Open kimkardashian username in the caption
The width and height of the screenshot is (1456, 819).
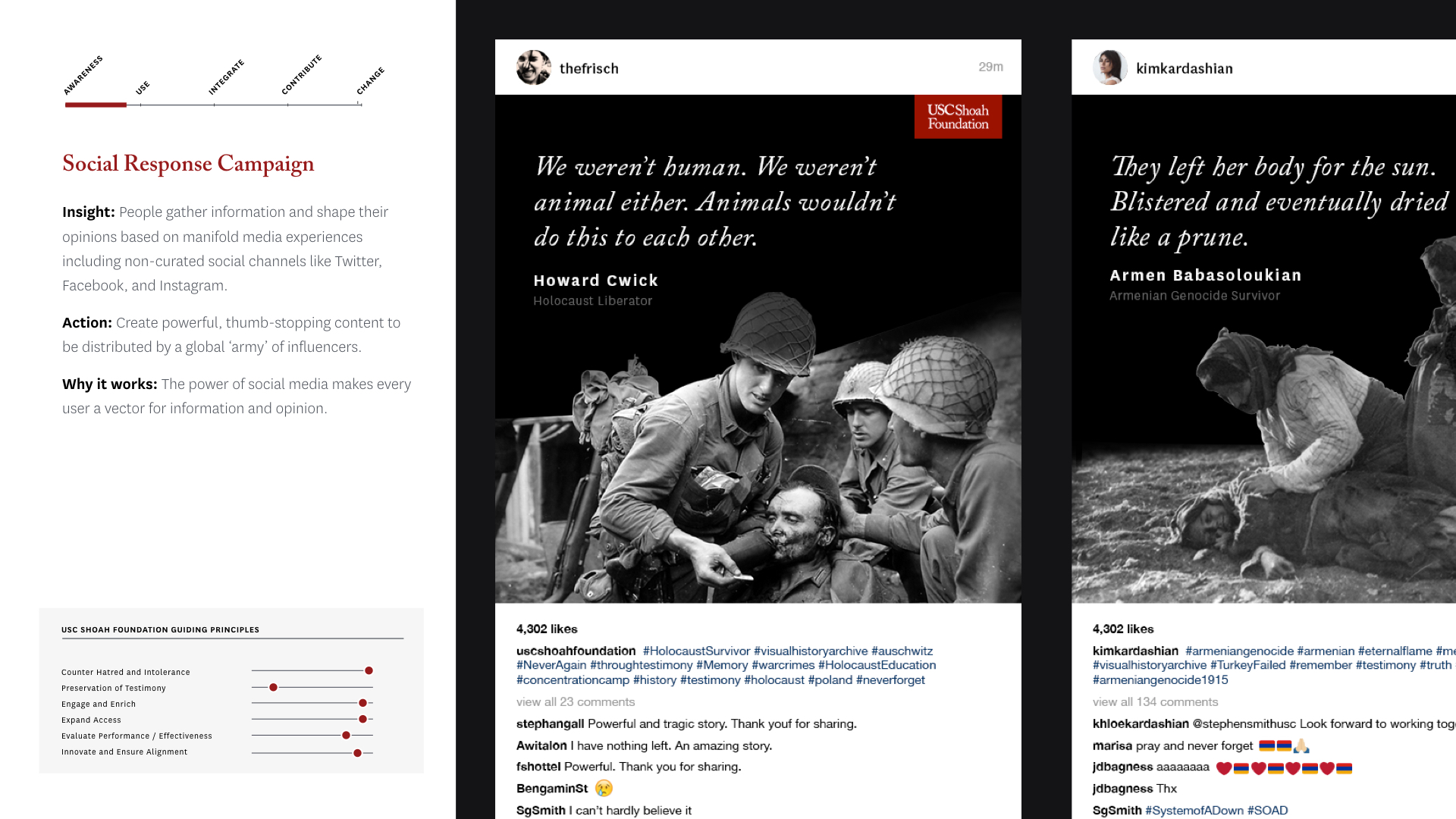1135,651
